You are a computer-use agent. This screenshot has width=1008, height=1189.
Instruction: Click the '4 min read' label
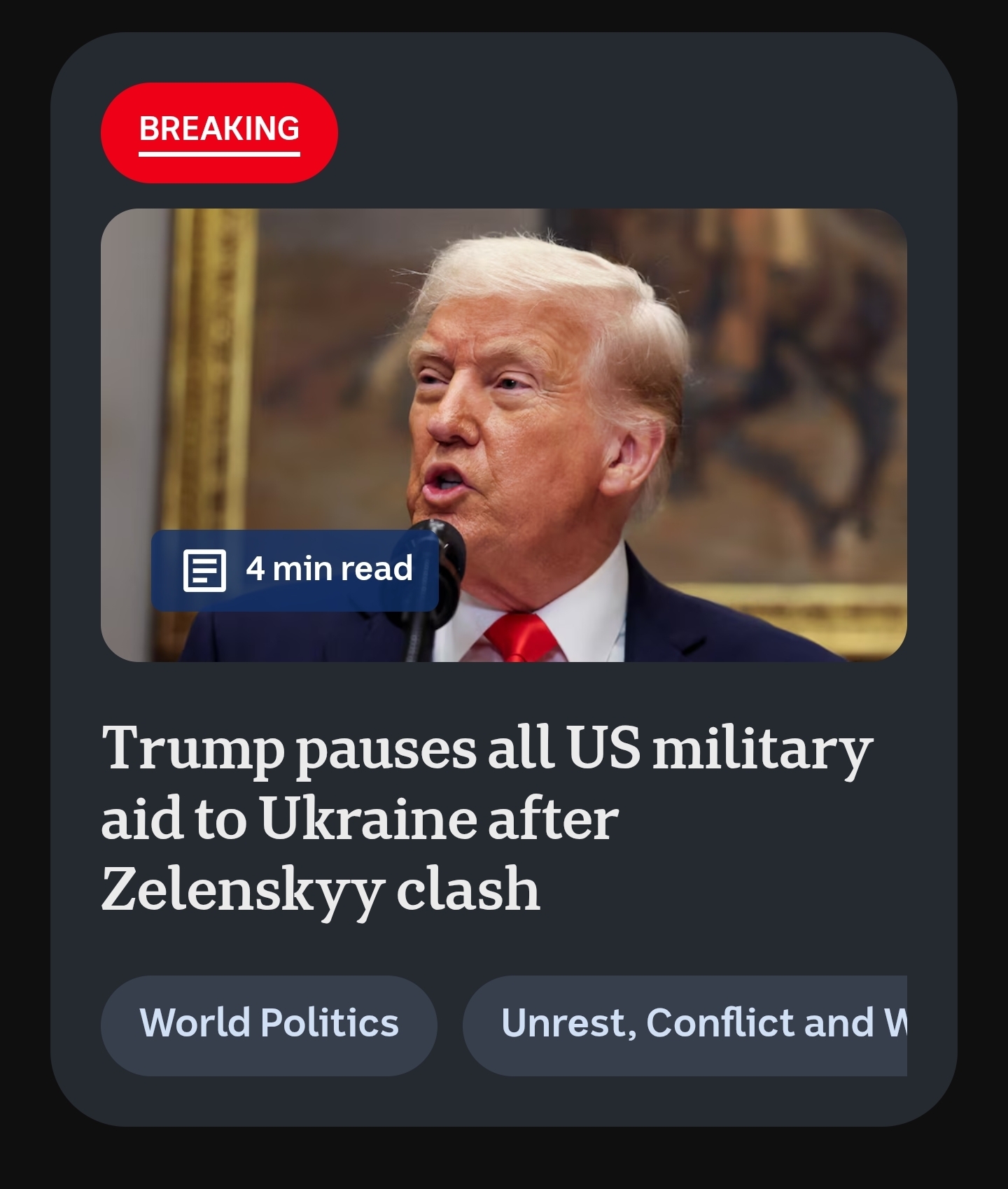[x=329, y=569]
